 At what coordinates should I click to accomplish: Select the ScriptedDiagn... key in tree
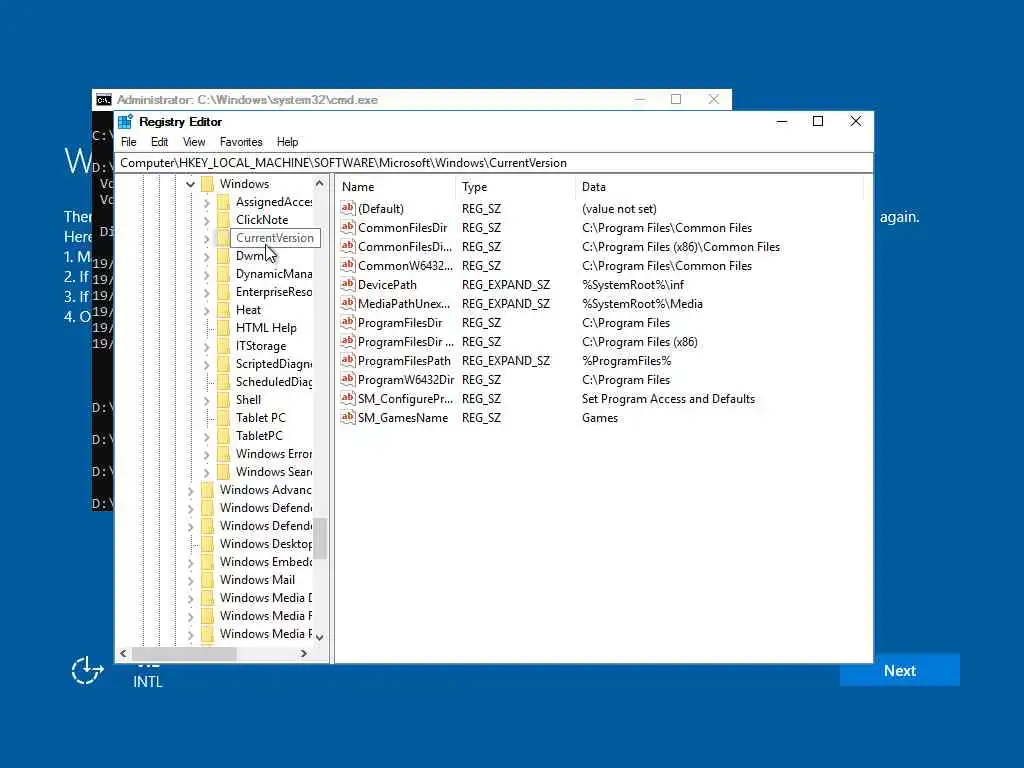274,364
